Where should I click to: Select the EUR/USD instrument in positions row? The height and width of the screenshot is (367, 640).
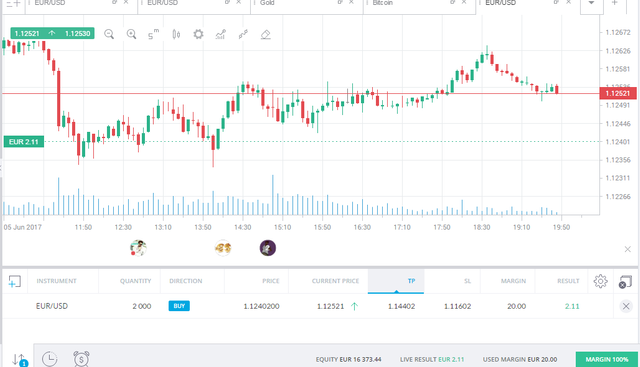tap(52, 306)
